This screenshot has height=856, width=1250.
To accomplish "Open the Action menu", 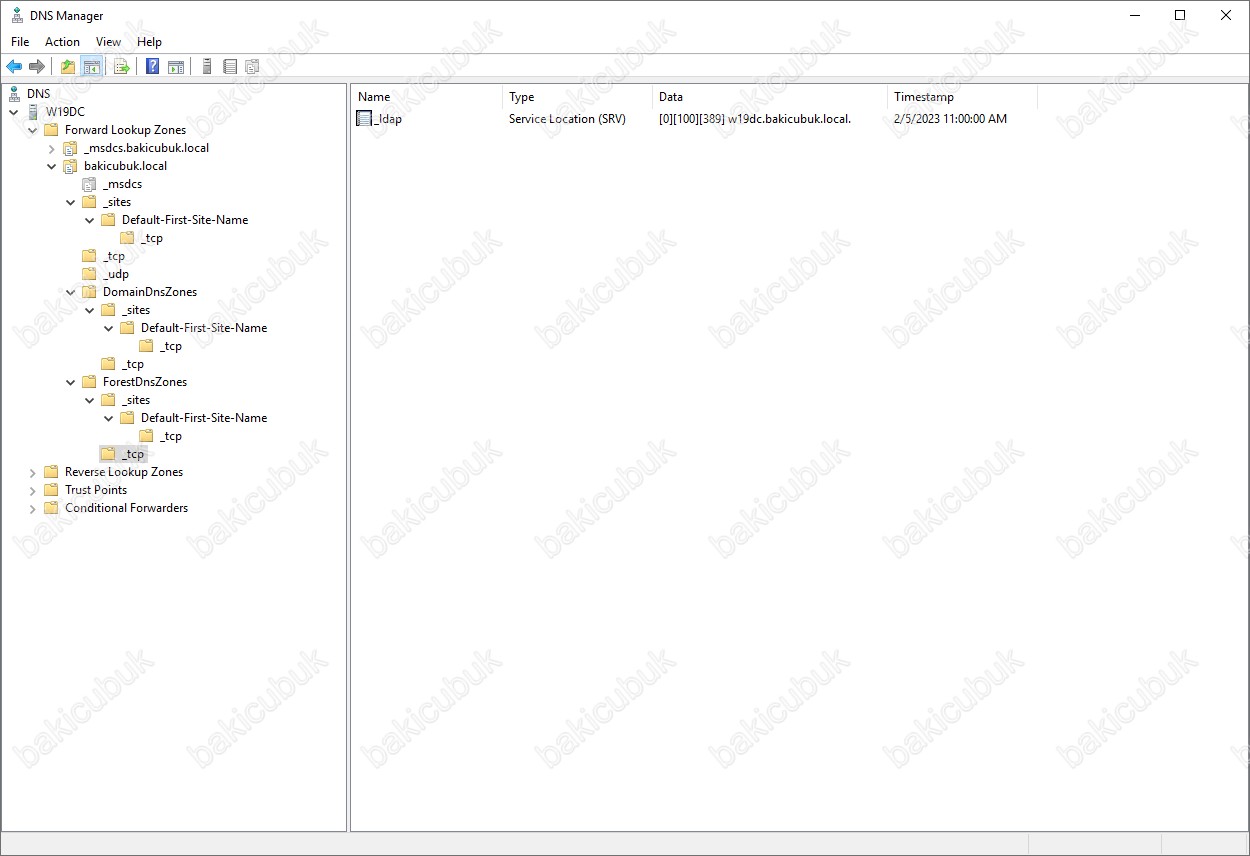I will 62,42.
